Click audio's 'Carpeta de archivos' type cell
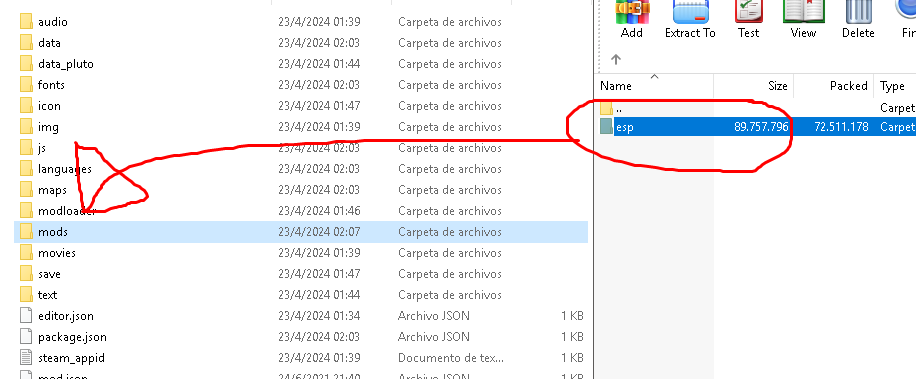The image size is (916, 379). [450, 22]
